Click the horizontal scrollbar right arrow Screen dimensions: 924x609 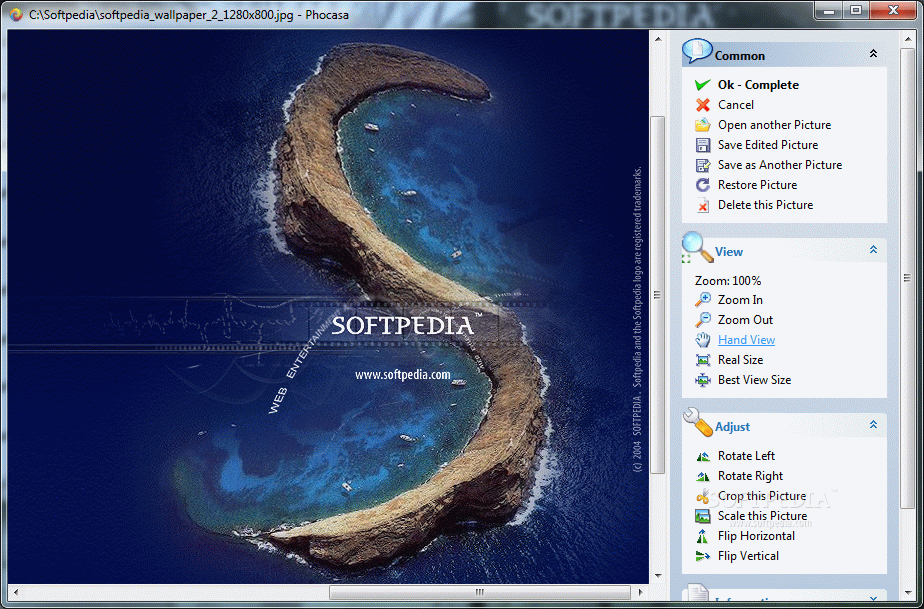pyautogui.click(x=641, y=592)
